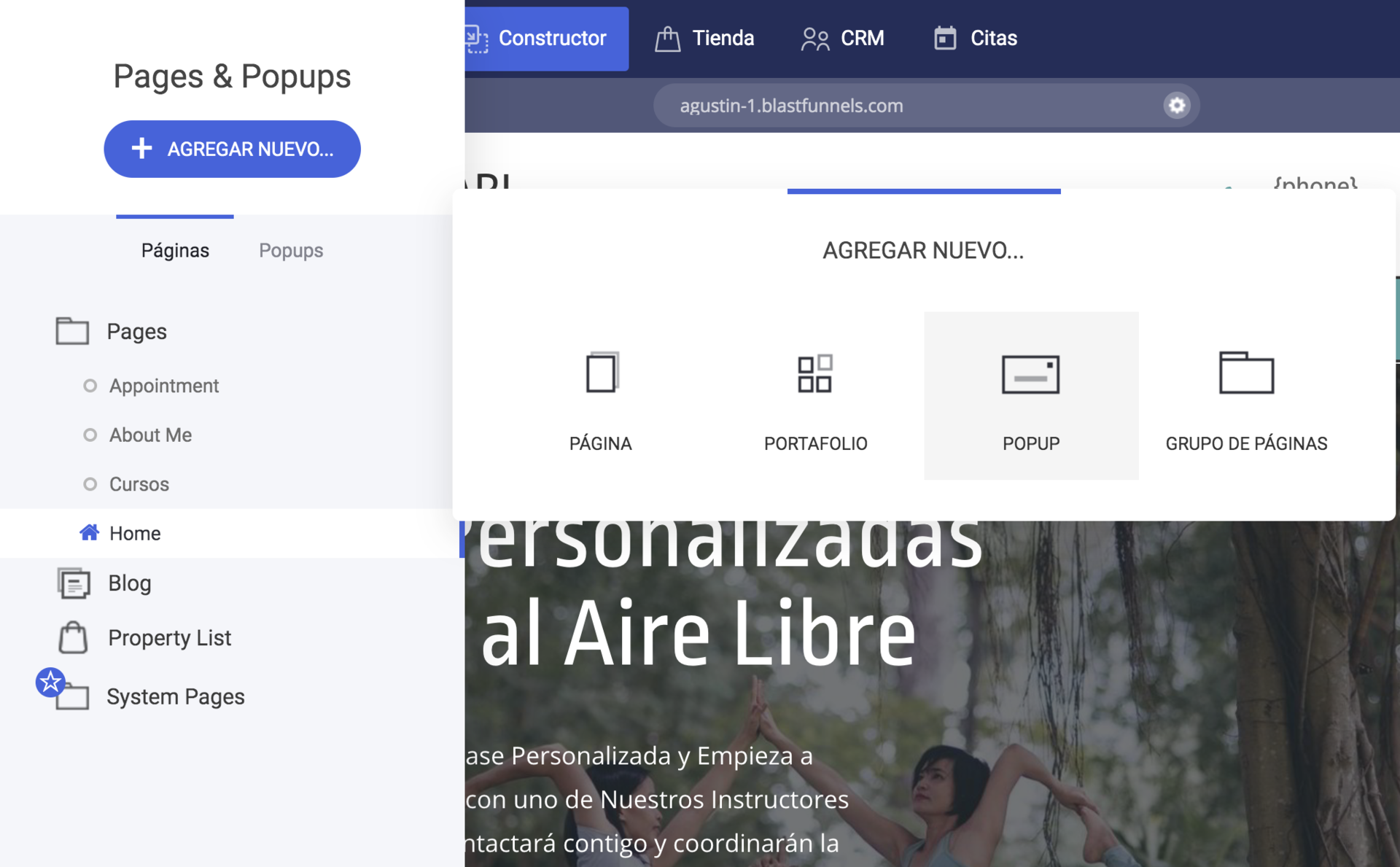Expand the System Pages folder

[176, 697]
